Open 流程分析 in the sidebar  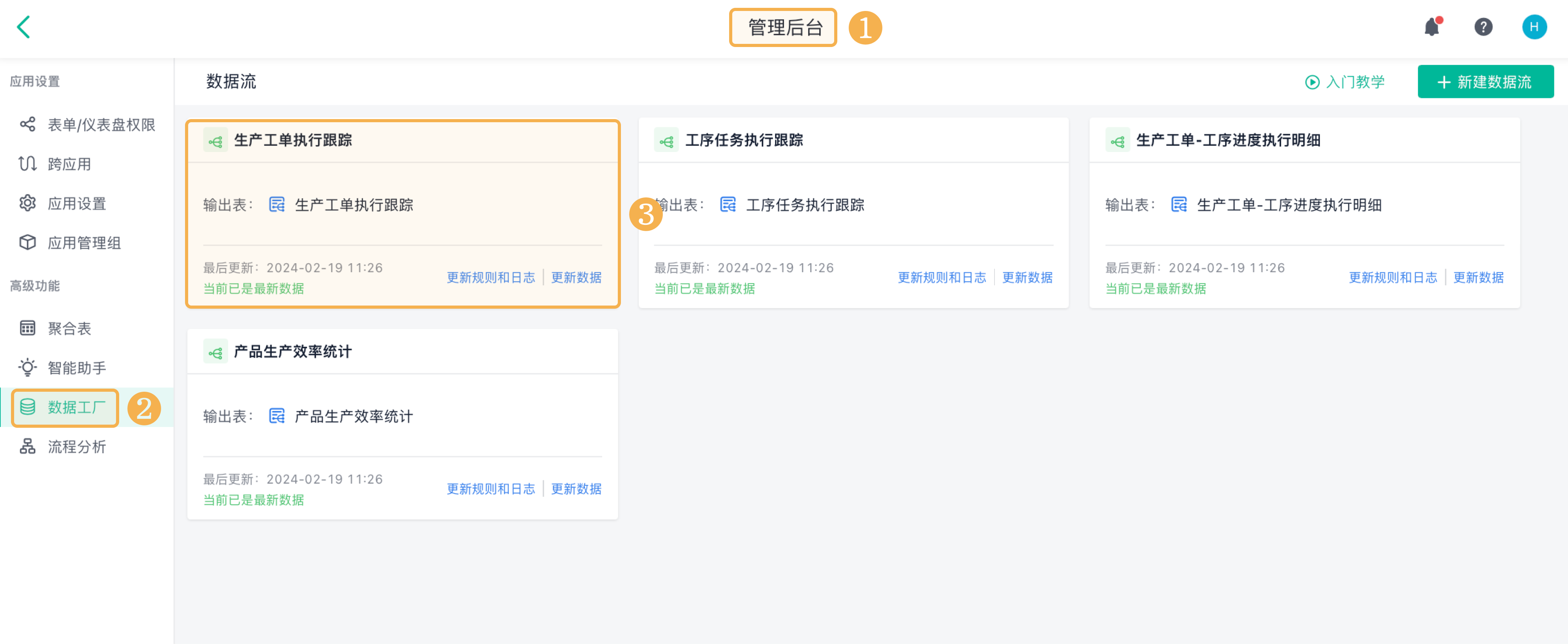[x=87, y=446]
